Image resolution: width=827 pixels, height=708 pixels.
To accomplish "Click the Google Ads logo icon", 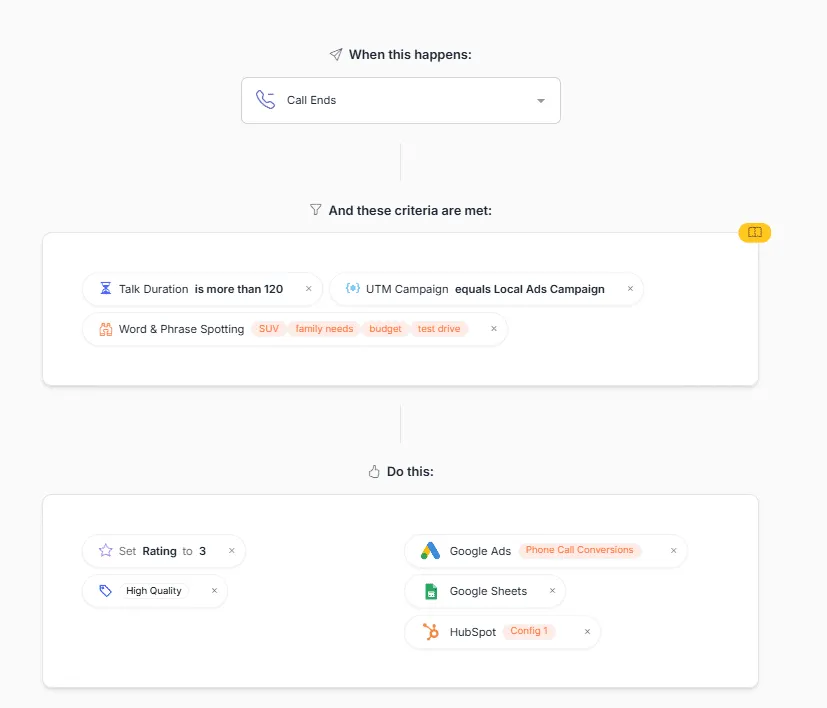I will [x=430, y=551].
